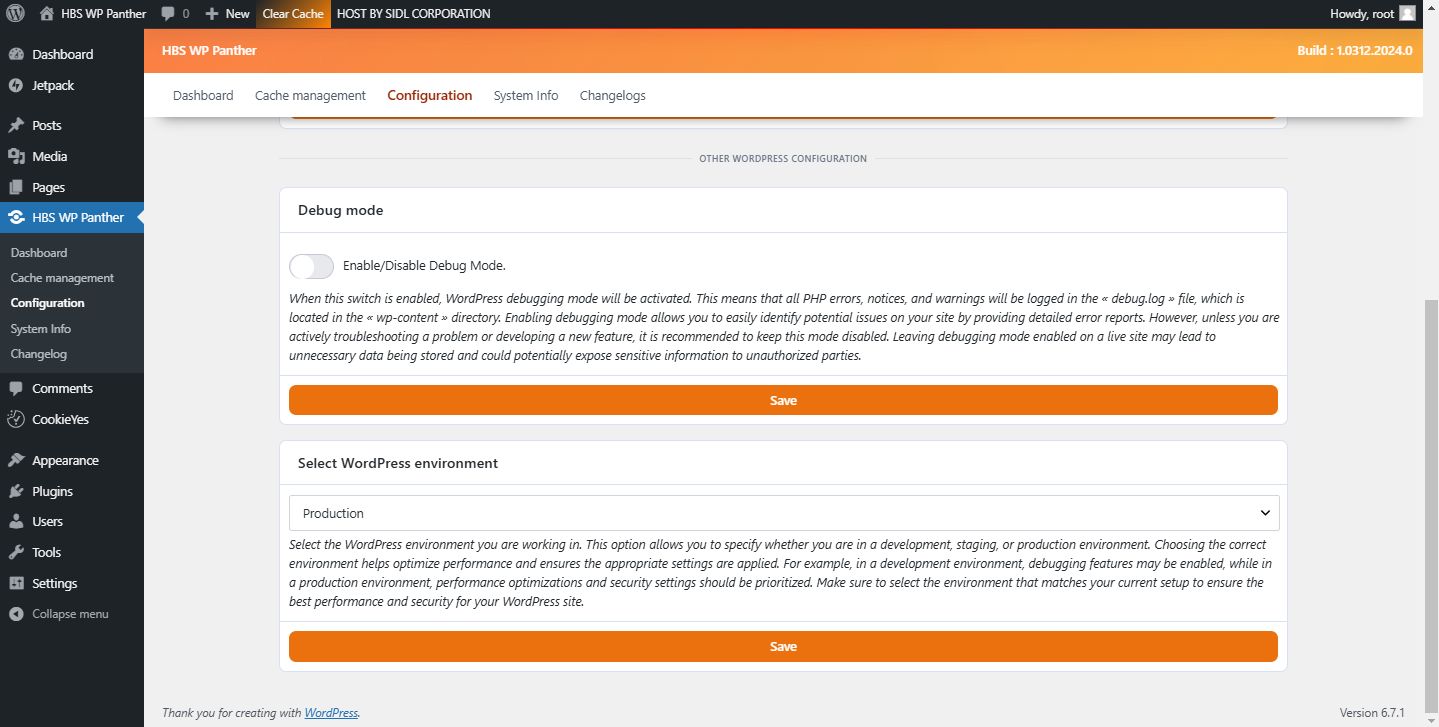Open the Comments menu label in sidebar
The image size is (1439, 727).
[62, 388]
